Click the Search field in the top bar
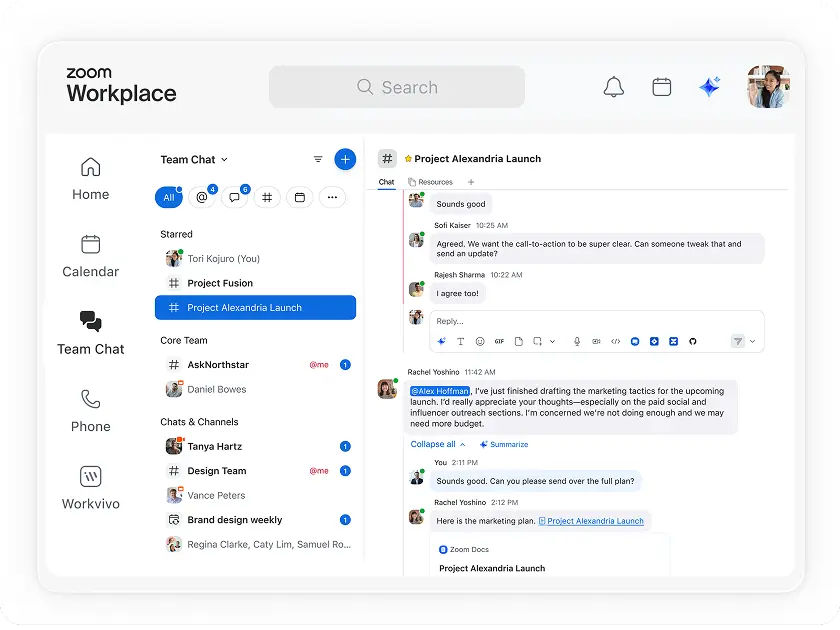 coord(396,87)
